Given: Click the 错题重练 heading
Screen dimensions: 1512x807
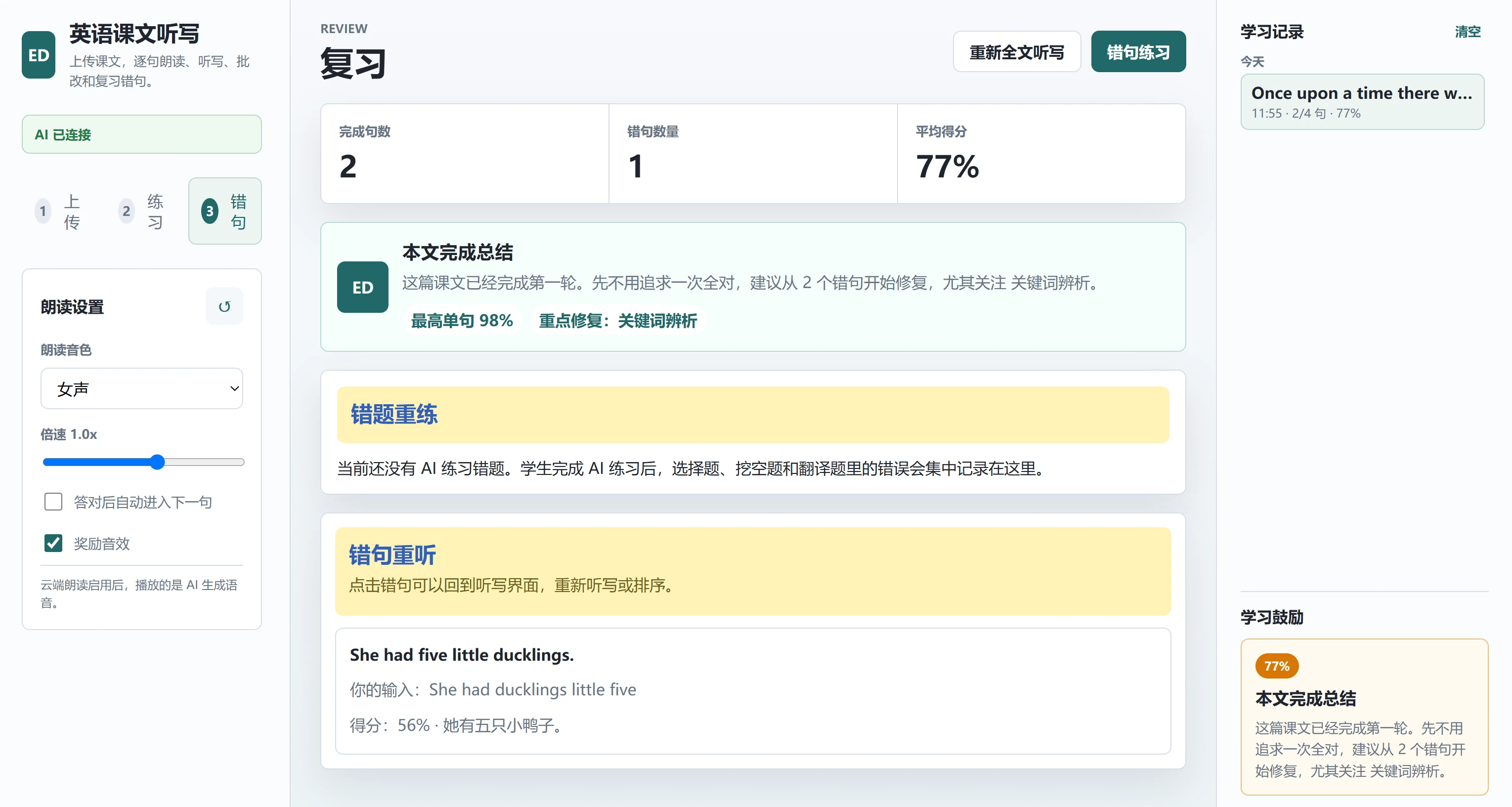Looking at the screenshot, I should click(394, 414).
